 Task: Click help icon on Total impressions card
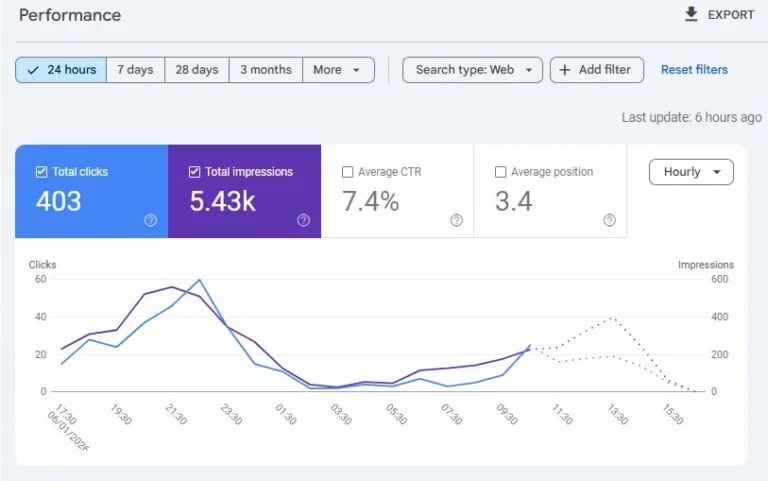point(303,220)
